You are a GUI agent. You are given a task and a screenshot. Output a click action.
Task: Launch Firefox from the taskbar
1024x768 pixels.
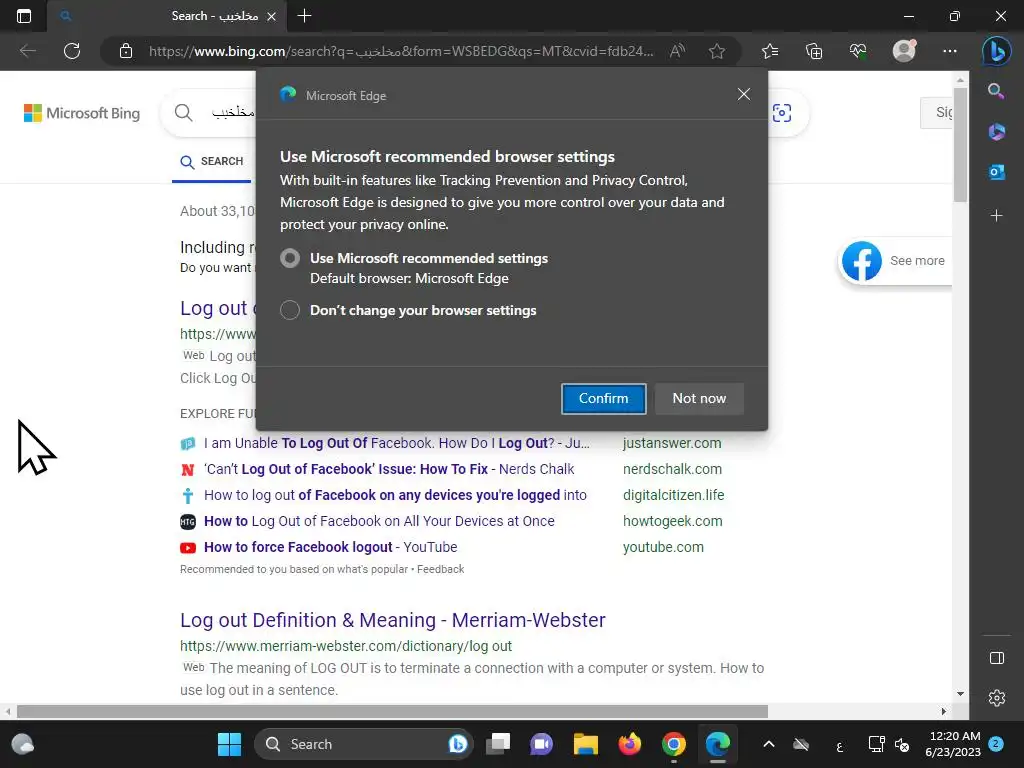point(630,744)
